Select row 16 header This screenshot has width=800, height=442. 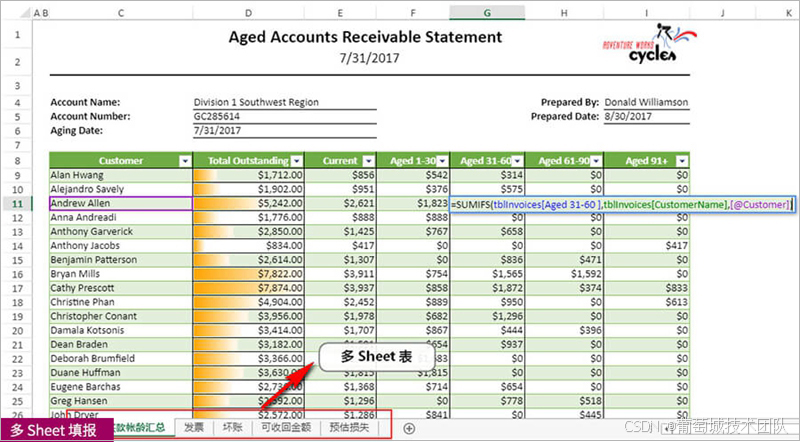[x=17, y=274]
